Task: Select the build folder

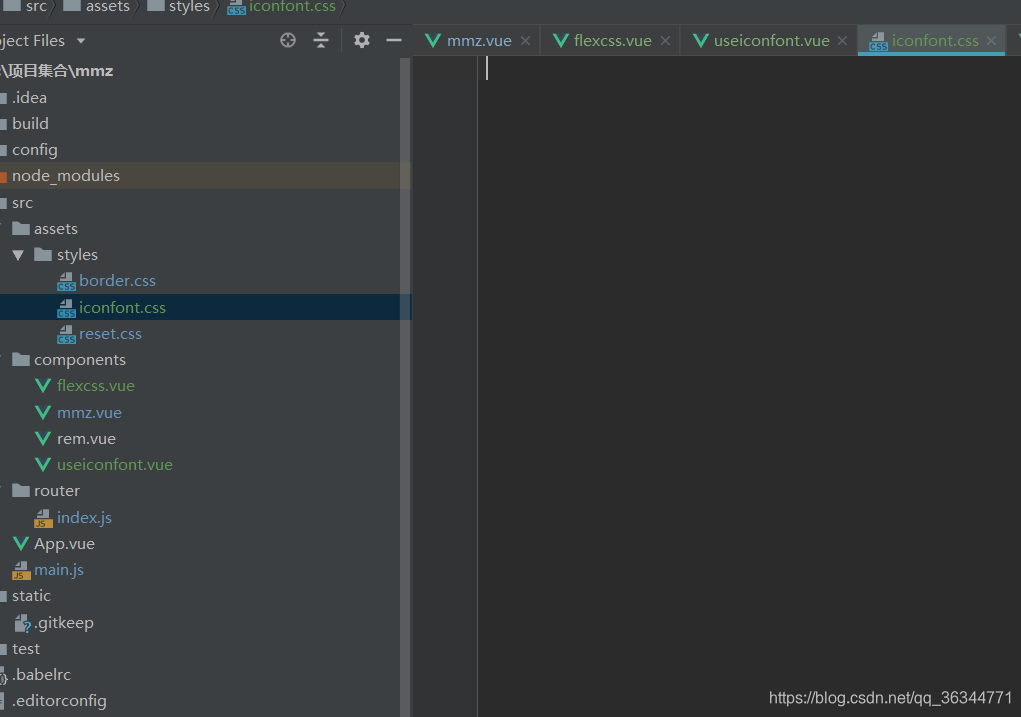Action: (30, 124)
